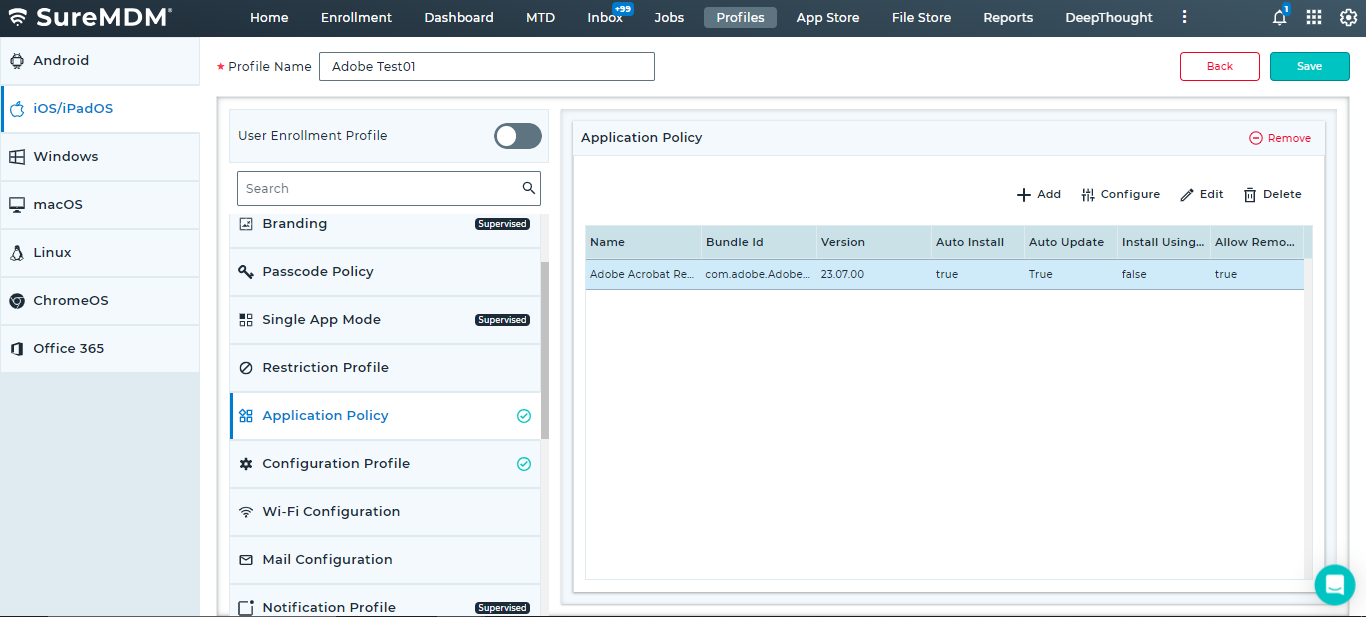Open the settings gear icon
This screenshot has height=617, width=1366.
click(x=1348, y=17)
